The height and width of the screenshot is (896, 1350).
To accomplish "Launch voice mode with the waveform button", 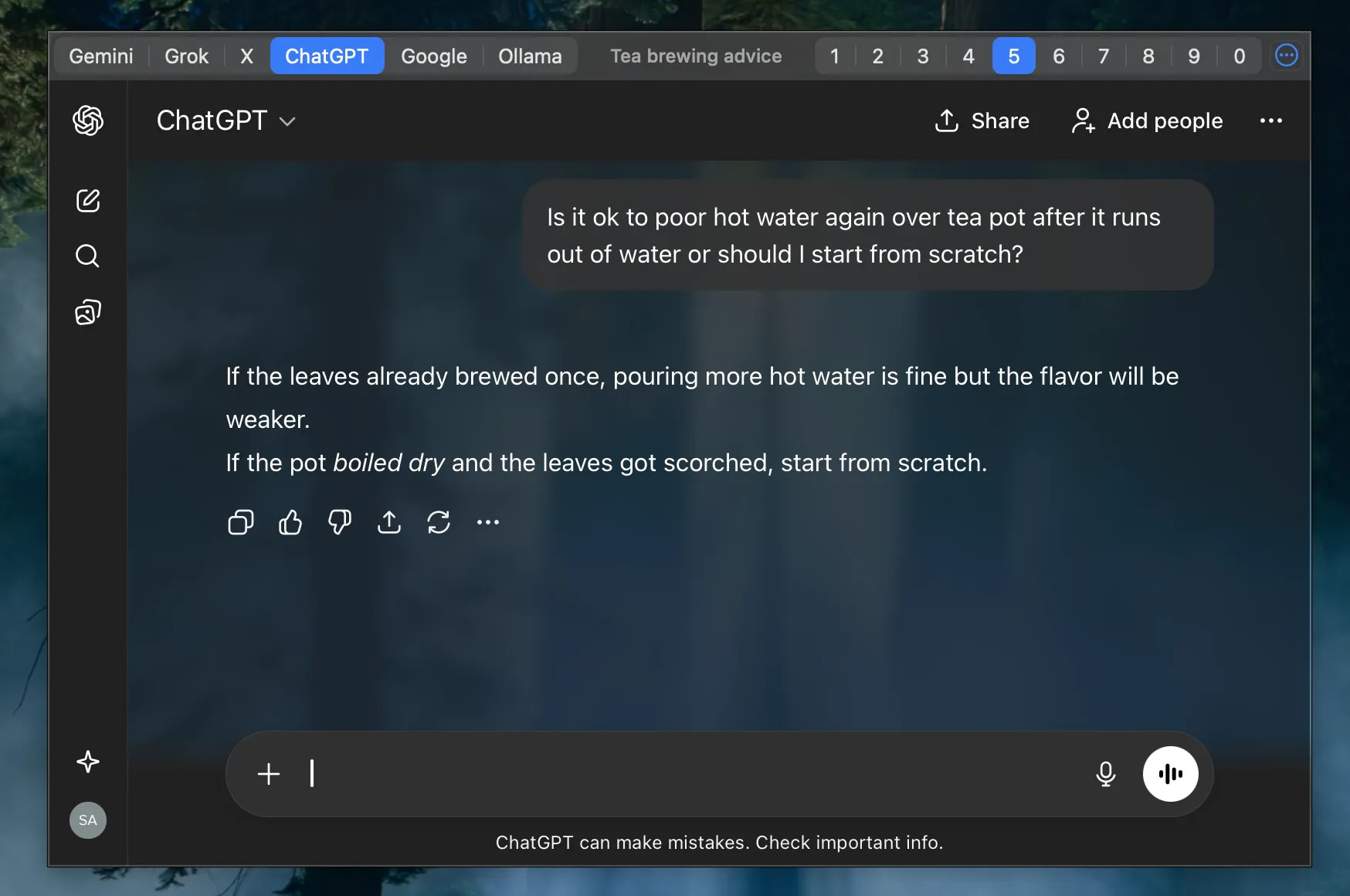I will click(x=1171, y=774).
